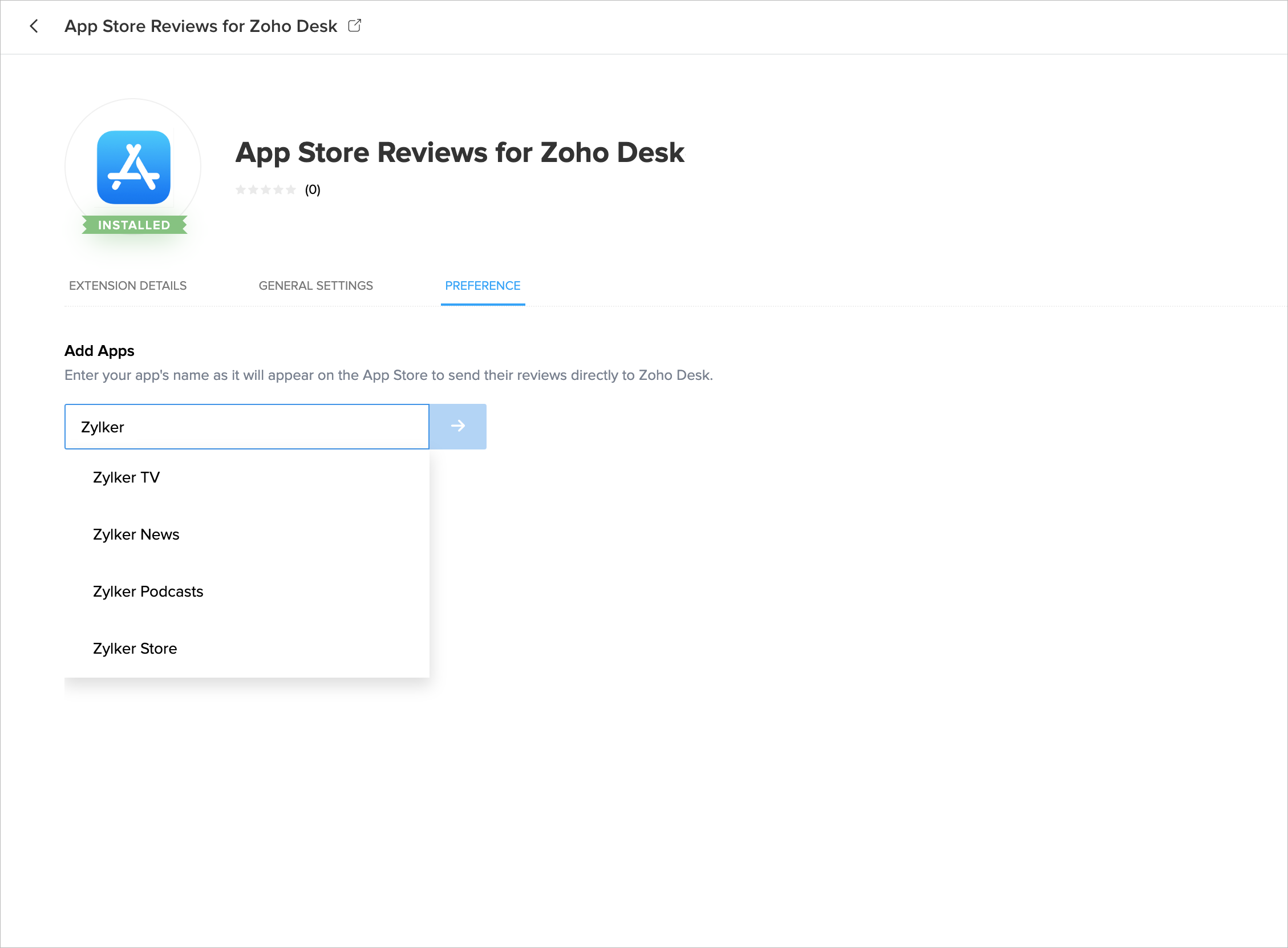This screenshot has width=1288, height=948.
Task: Select the Preference tab
Action: coord(483,286)
